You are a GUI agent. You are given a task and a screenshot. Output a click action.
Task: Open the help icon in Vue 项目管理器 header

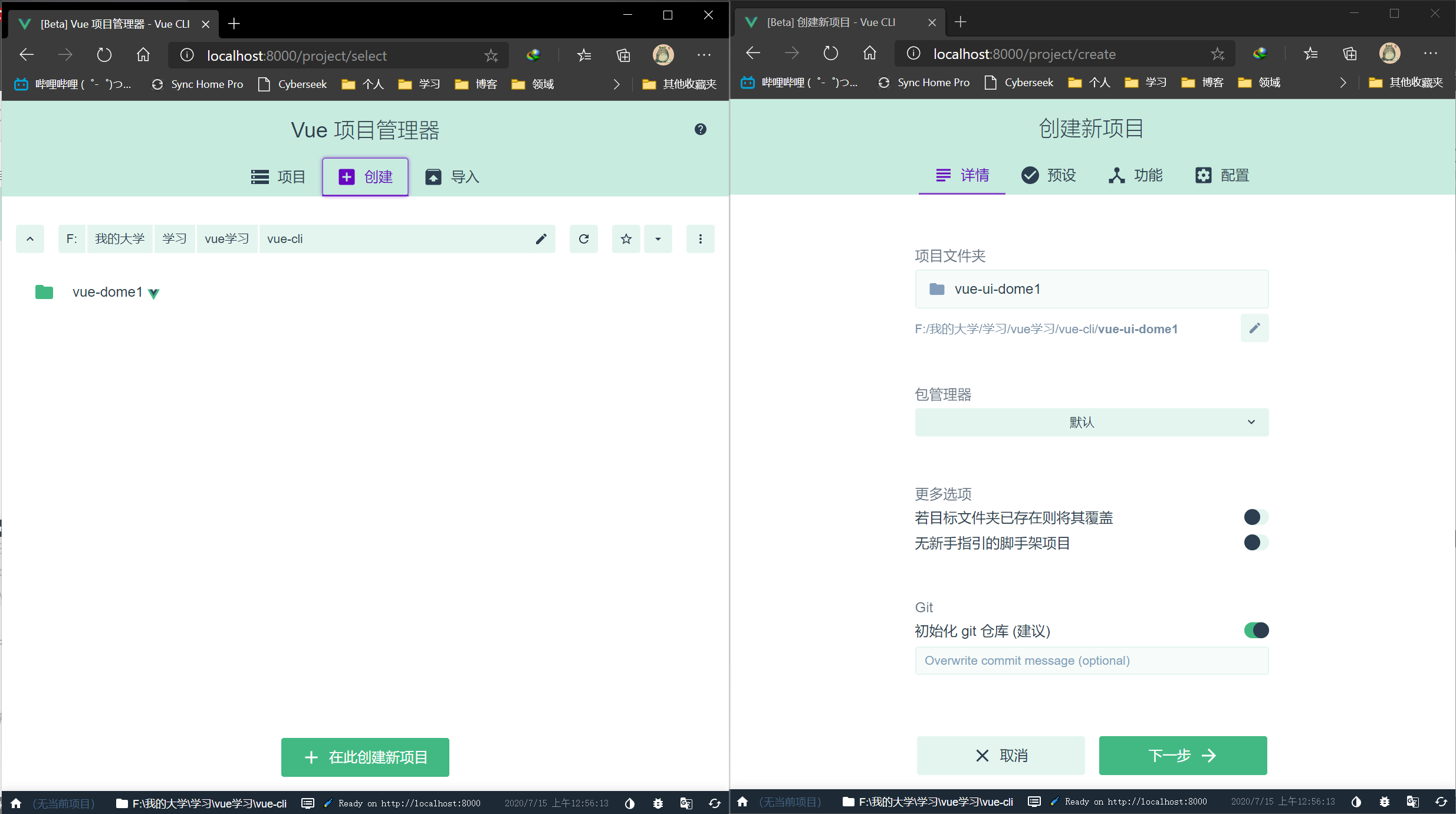point(701,129)
